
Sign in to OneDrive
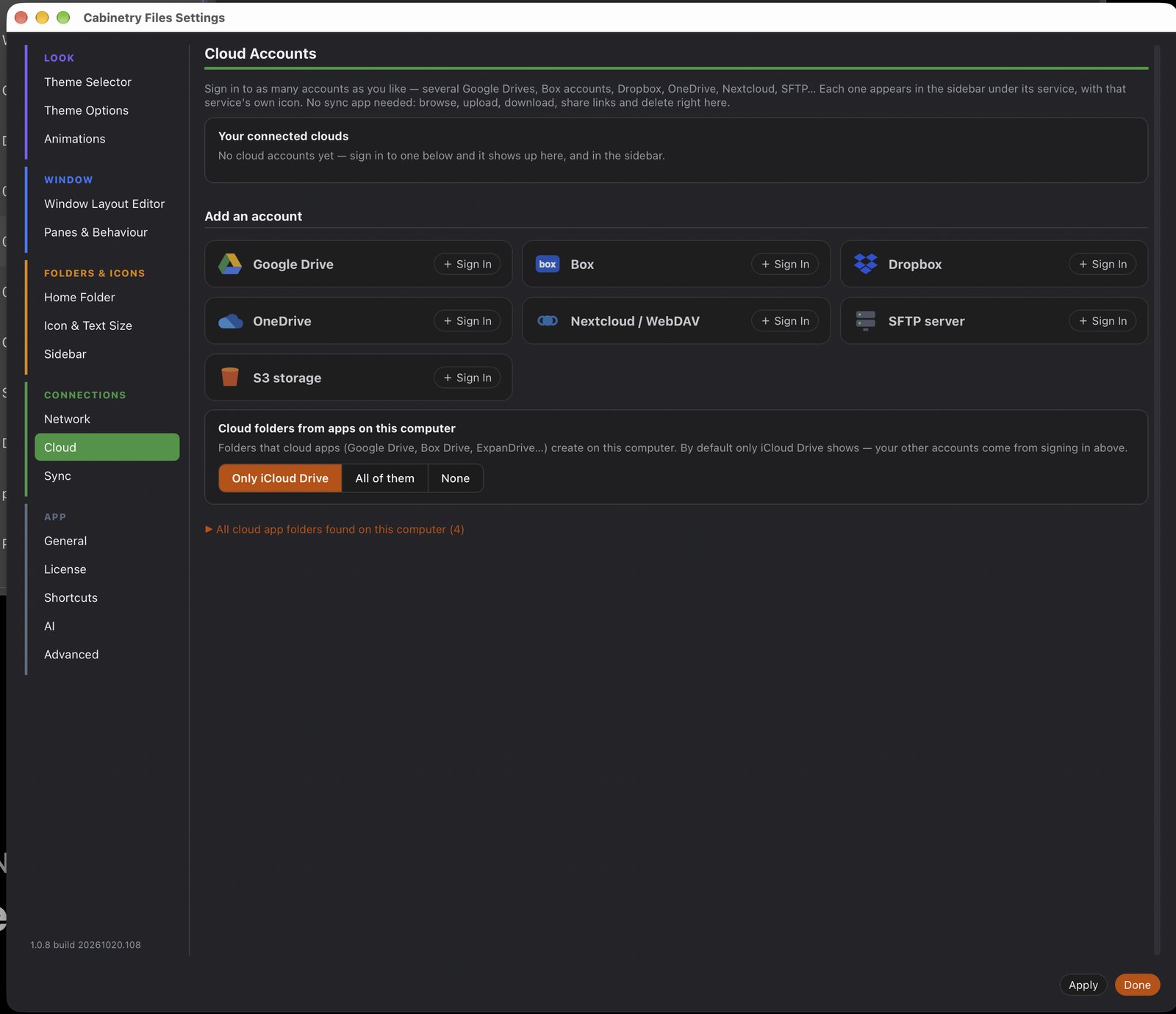pyautogui.click(x=467, y=321)
